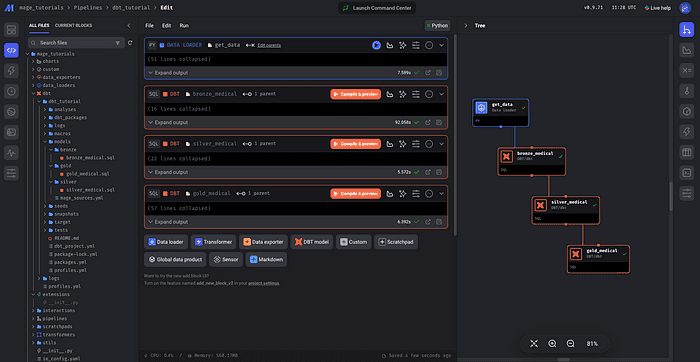Open Live help

[x=658, y=8]
